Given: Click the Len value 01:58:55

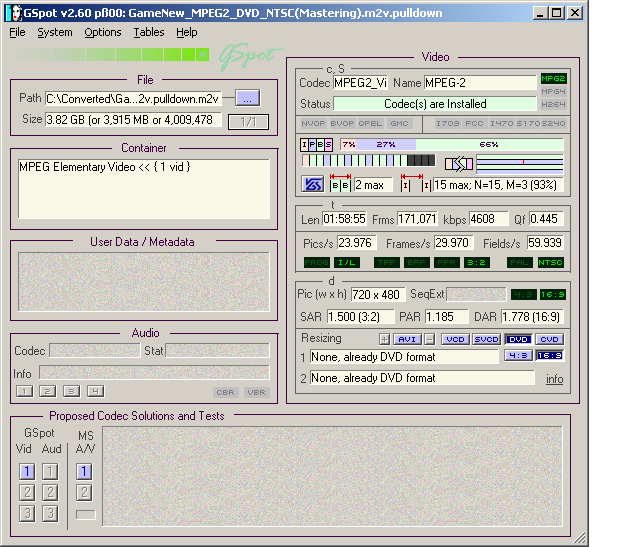Looking at the screenshot, I should [x=344, y=219].
